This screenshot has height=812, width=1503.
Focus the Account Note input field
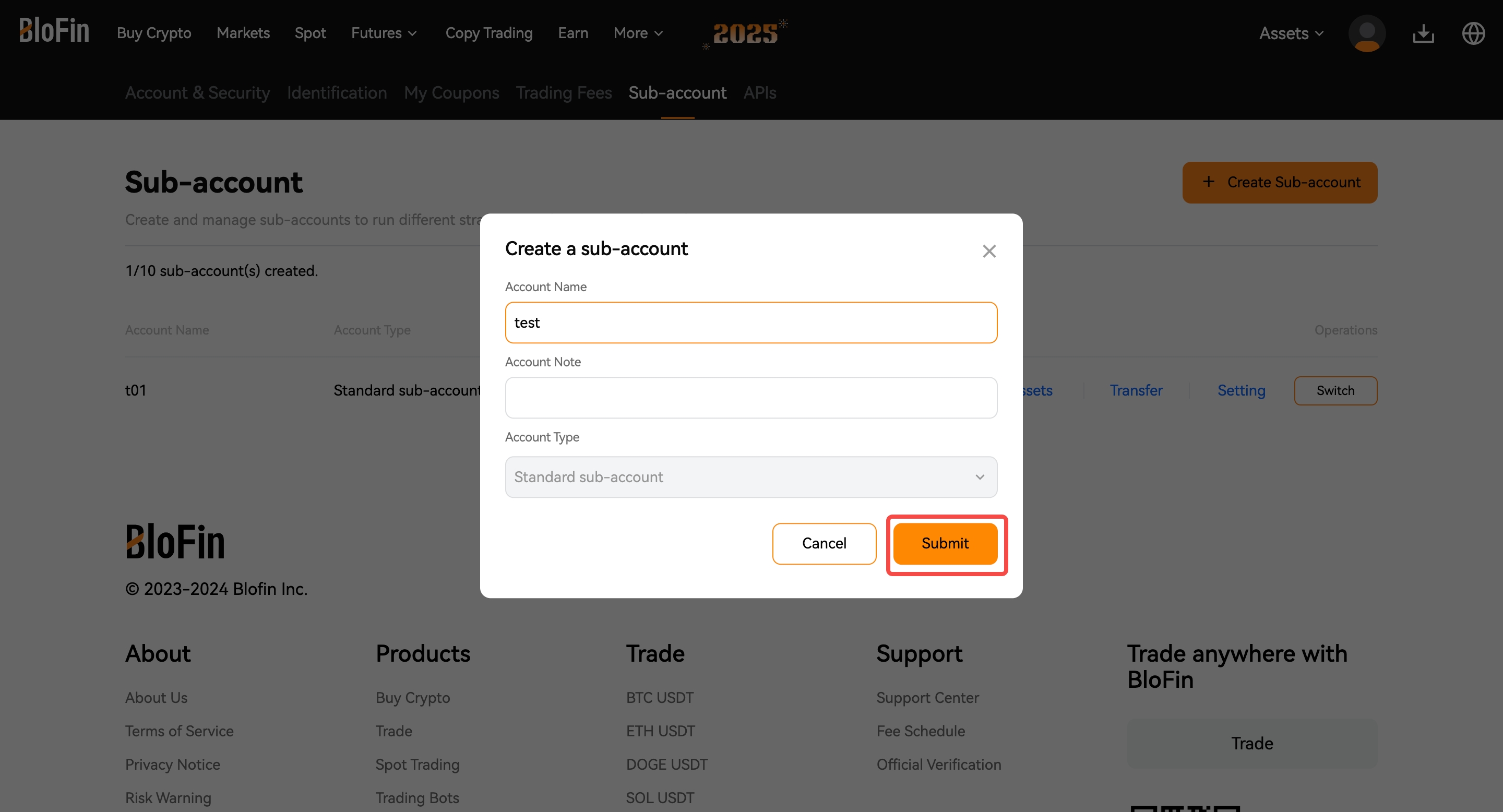point(751,397)
